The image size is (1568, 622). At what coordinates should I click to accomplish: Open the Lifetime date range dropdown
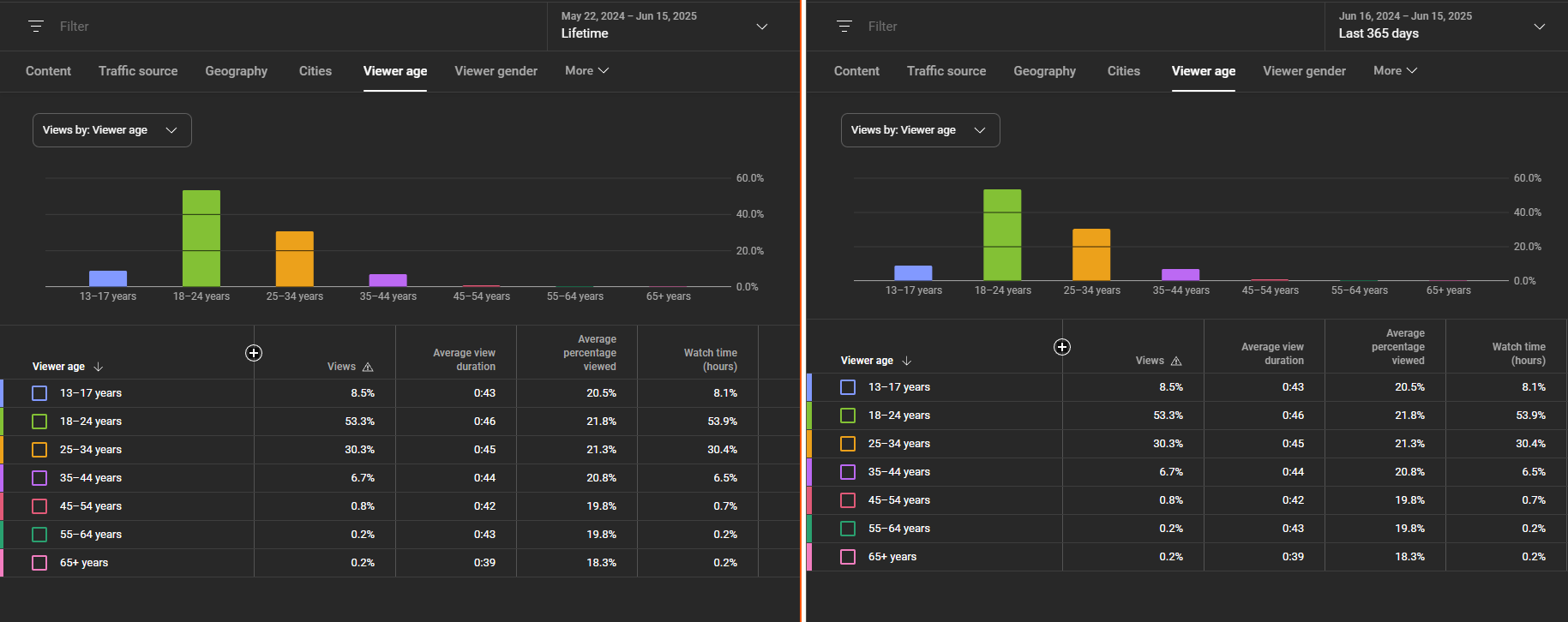click(x=664, y=26)
